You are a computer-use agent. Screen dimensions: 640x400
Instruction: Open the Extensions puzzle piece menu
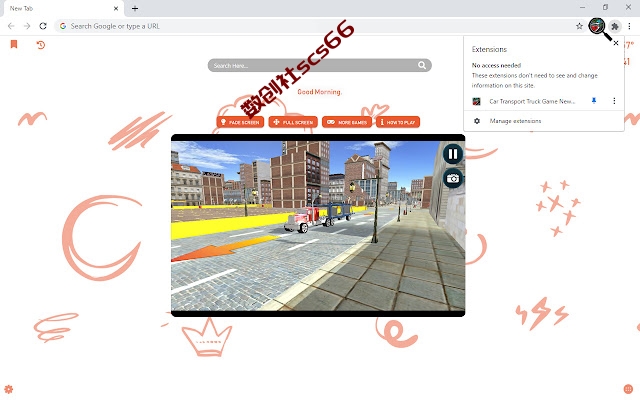(x=615, y=27)
